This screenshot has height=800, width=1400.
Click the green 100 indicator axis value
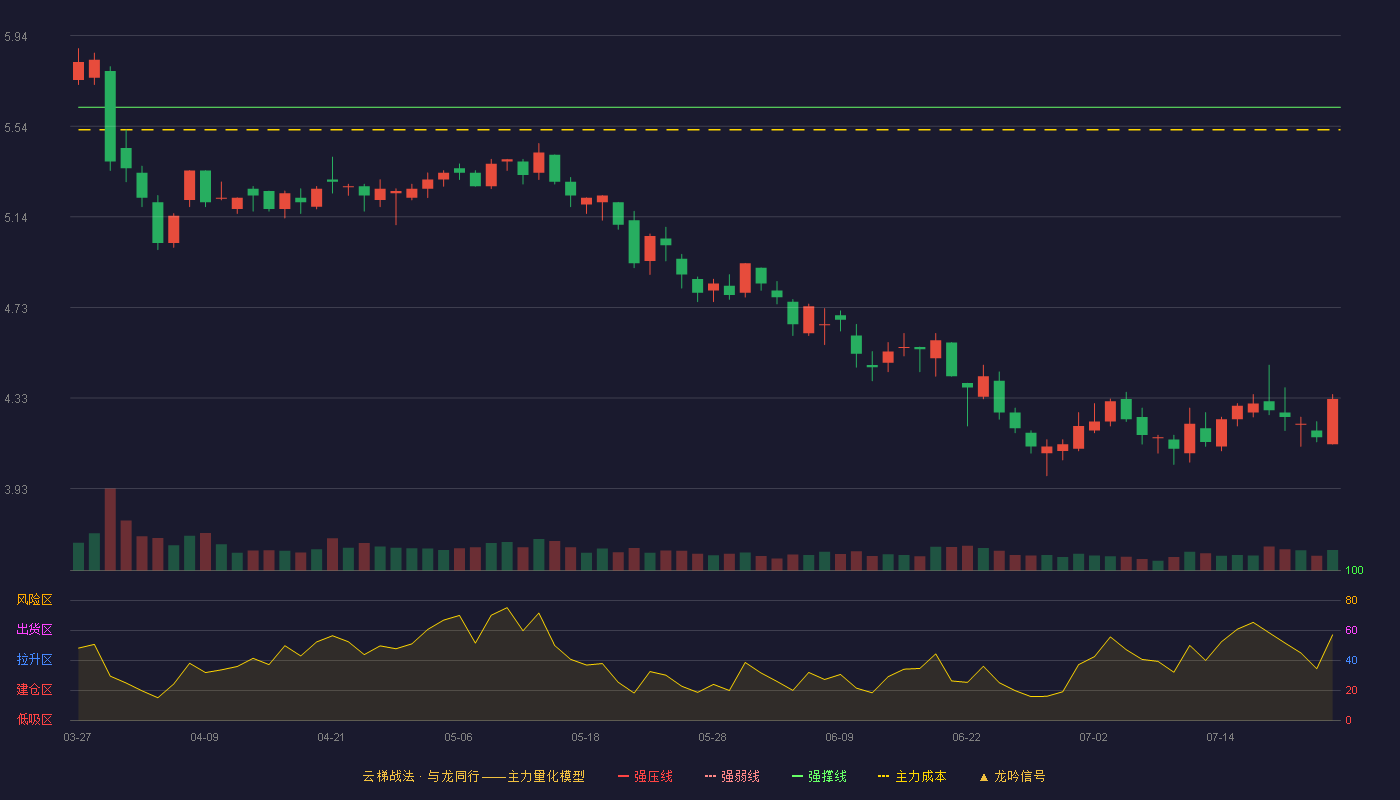coord(1354,570)
